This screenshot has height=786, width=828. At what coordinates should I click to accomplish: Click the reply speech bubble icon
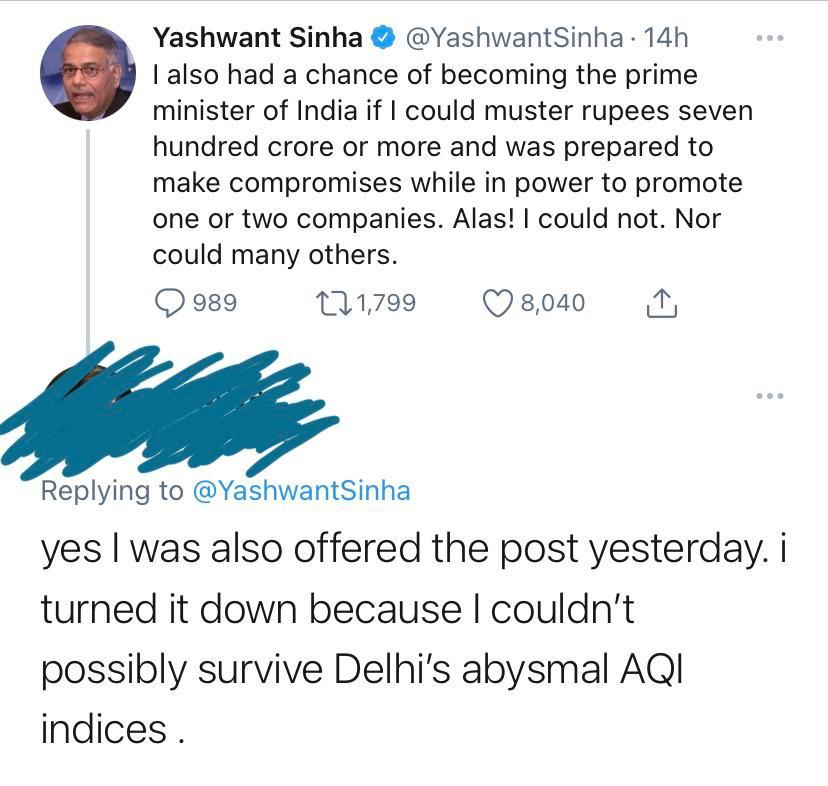(x=171, y=302)
